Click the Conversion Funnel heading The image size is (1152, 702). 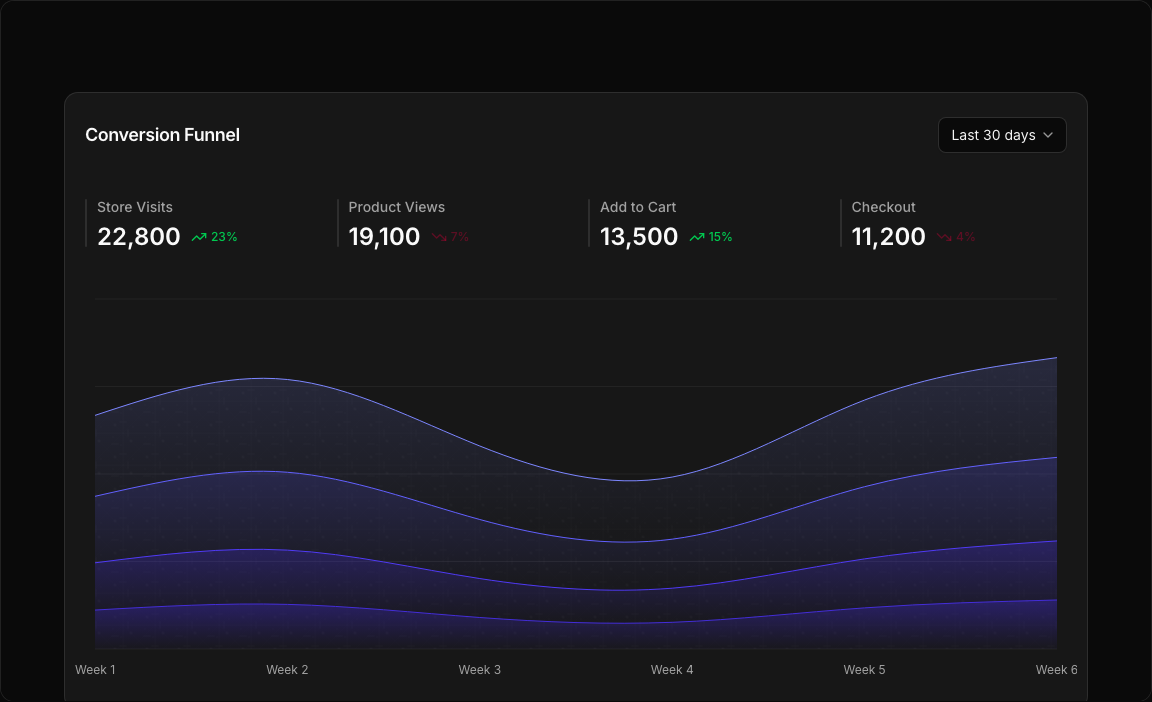(x=162, y=135)
